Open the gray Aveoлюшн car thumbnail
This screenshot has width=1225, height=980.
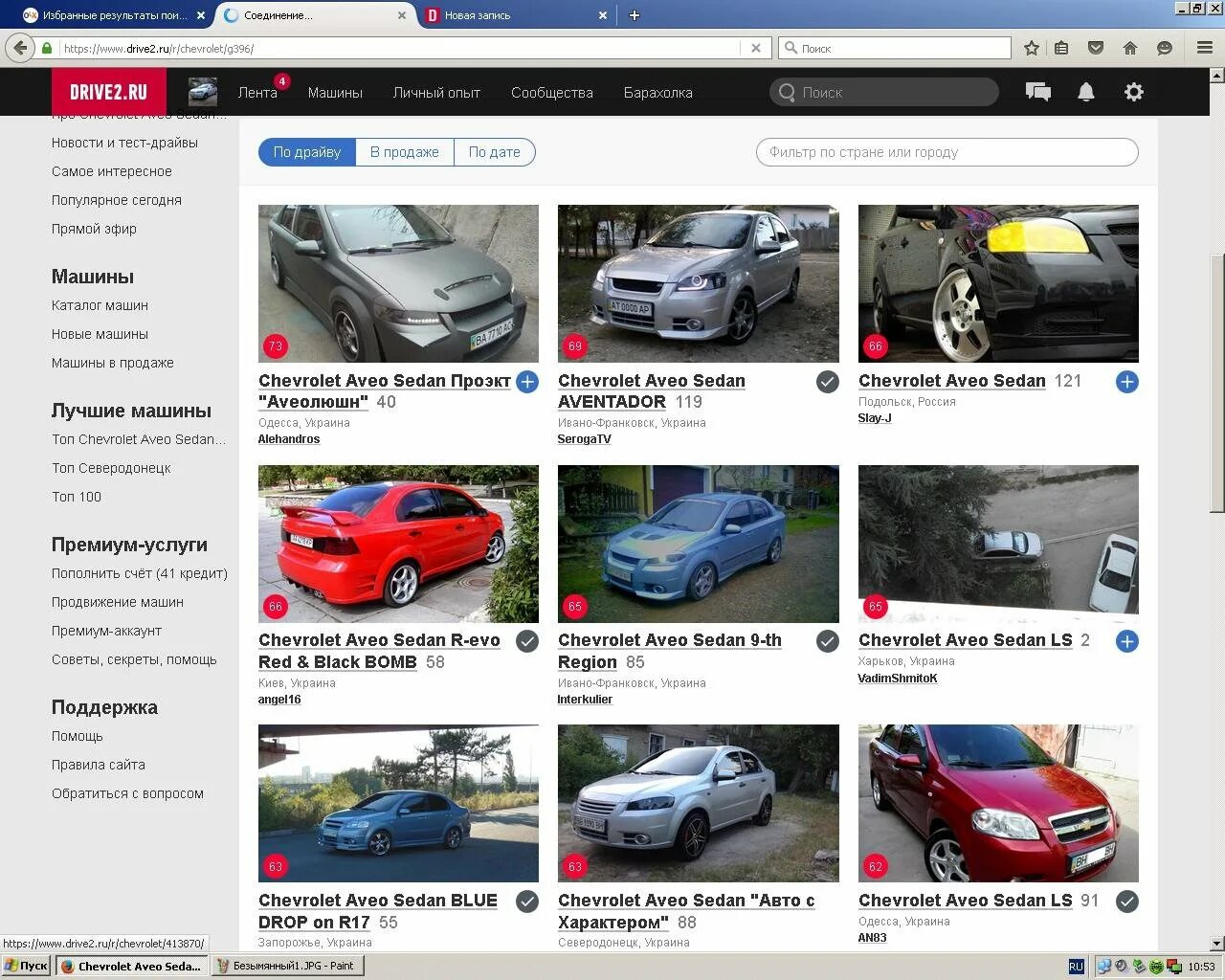pos(398,283)
